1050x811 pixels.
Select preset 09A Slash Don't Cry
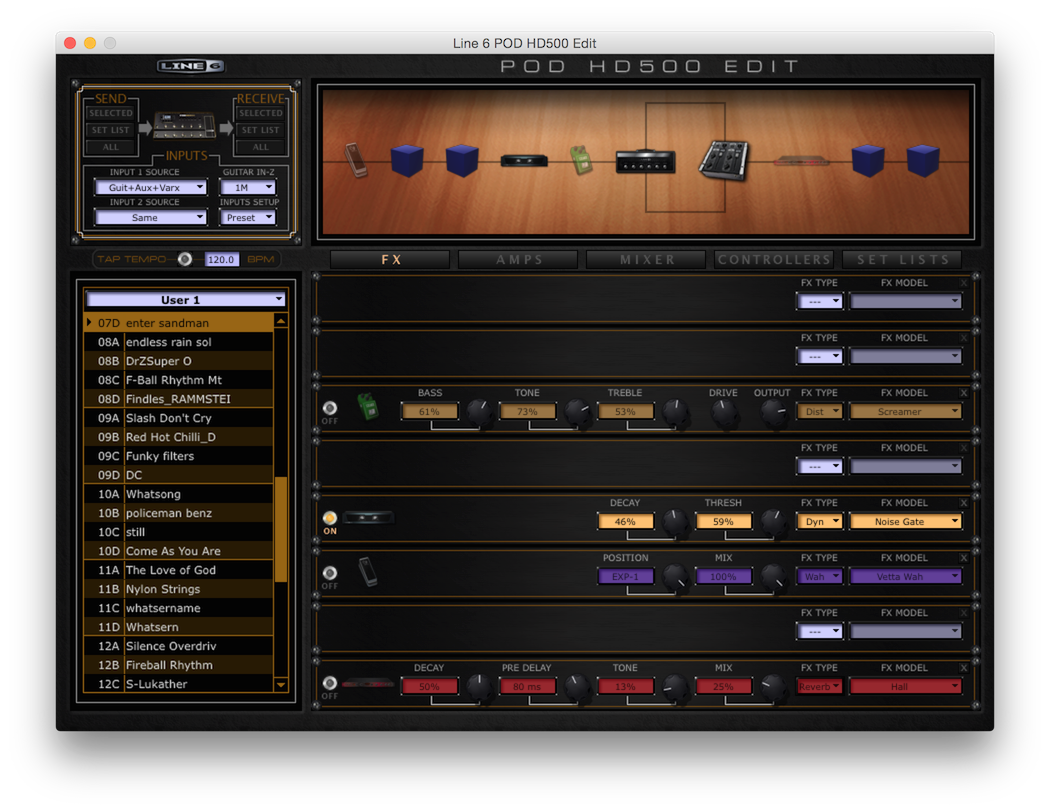[179, 418]
